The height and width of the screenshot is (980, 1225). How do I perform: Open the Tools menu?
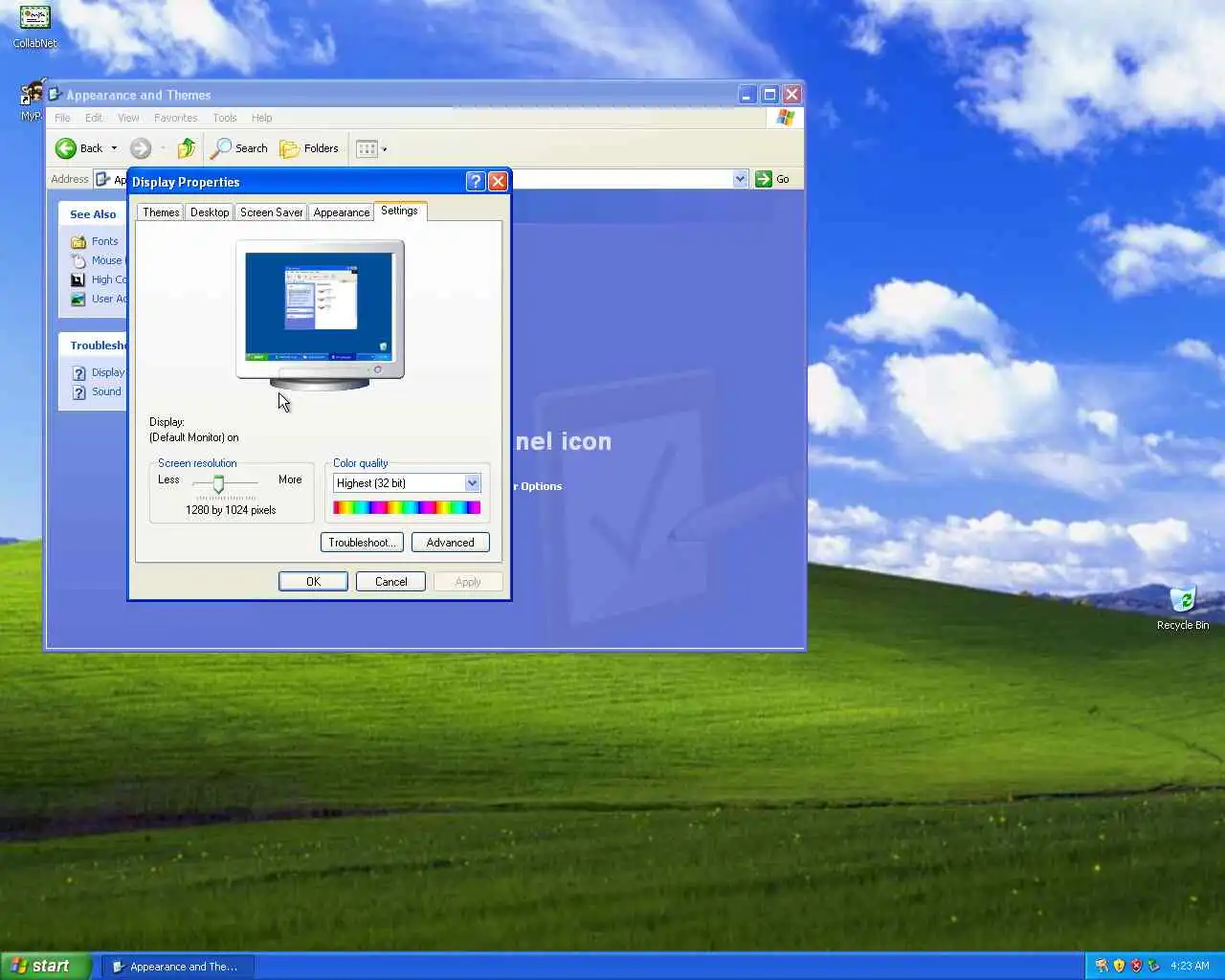(x=225, y=118)
